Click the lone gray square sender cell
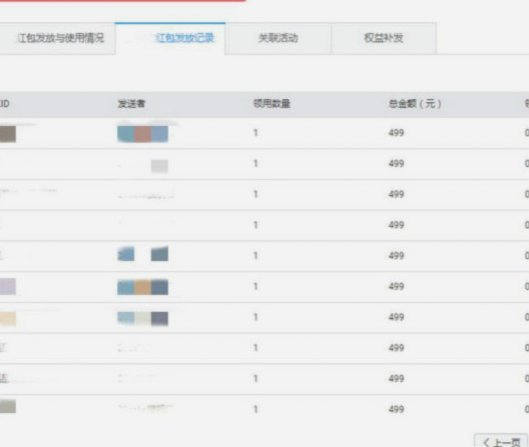The width and height of the screenshot is (529, 447). point(159,166)
